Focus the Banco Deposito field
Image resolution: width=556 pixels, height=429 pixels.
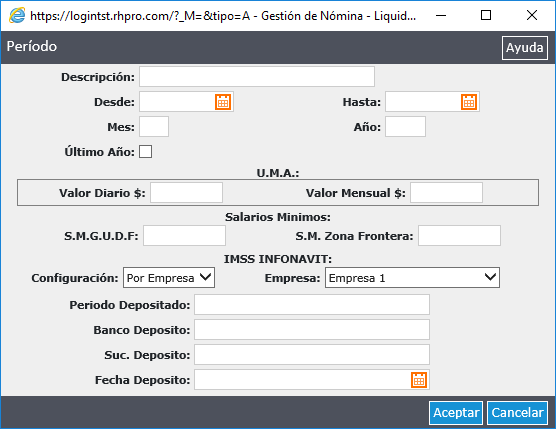(312, 329)
